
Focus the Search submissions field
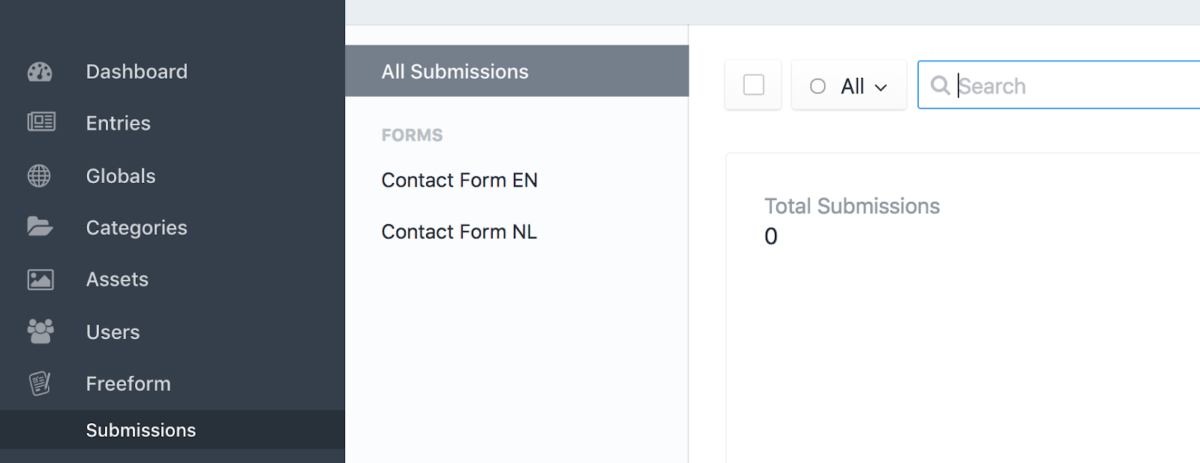(x=1060, y=85)
